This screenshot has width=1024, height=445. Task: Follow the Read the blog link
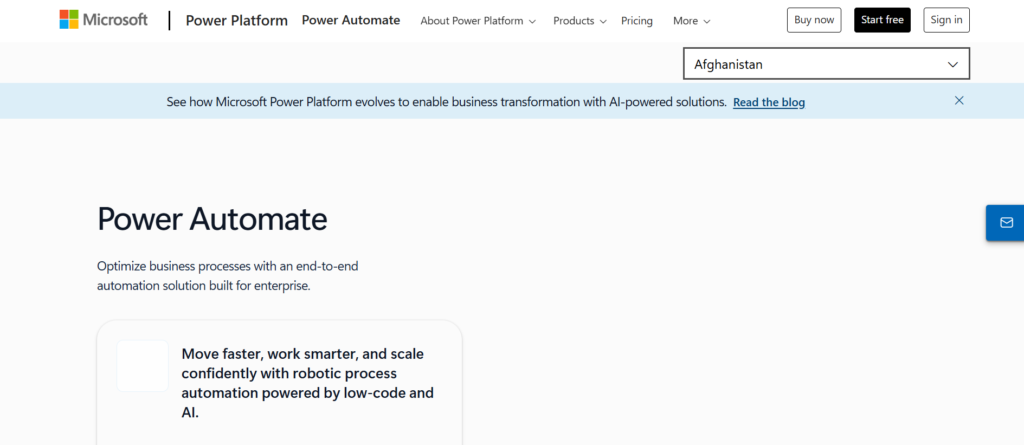(768, 102)
